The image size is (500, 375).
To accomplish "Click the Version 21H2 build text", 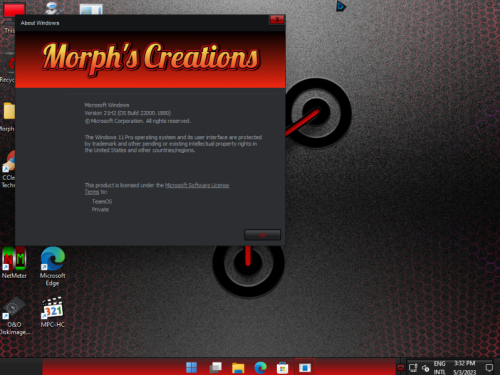I will pyautogui.click(x=128, y=113).
